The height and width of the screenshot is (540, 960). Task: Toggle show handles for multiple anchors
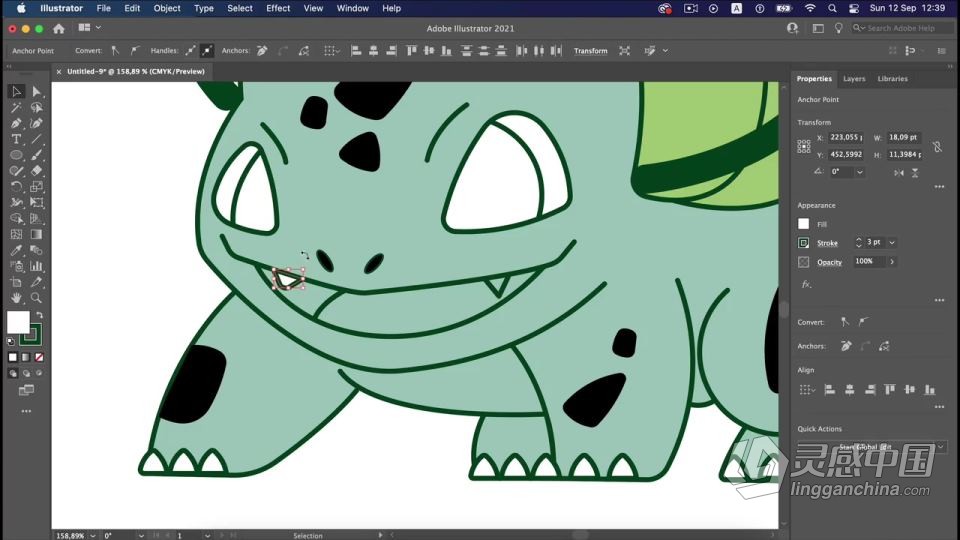[x=190, y=51]
